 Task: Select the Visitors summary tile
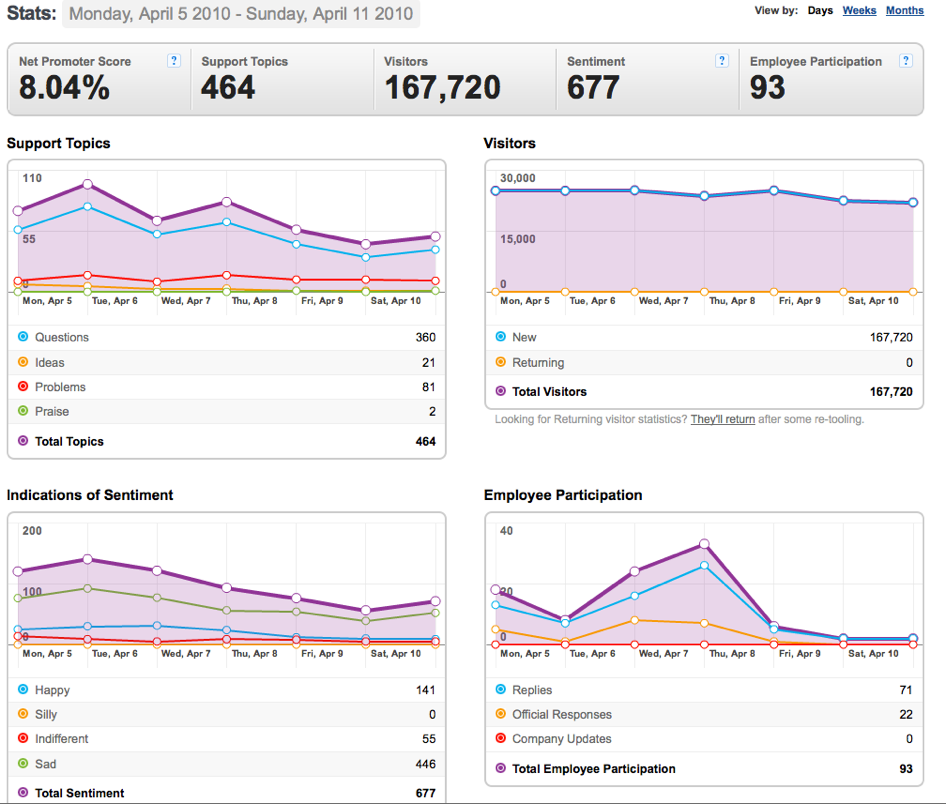coord(465,79)
